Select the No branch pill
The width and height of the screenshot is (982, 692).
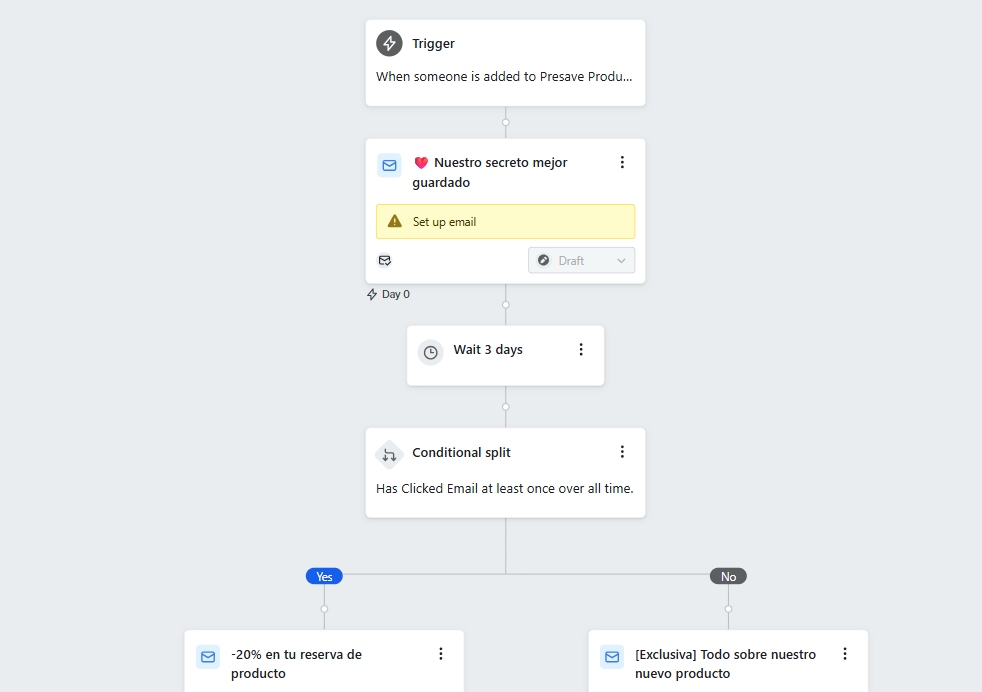click(728, 576)
